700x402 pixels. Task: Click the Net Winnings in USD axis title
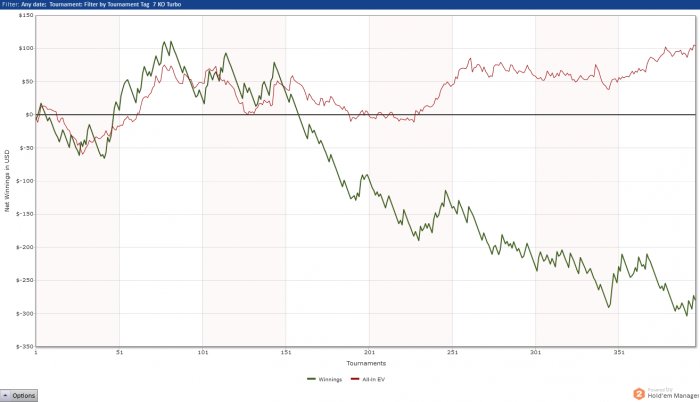(x=7, y=181)
